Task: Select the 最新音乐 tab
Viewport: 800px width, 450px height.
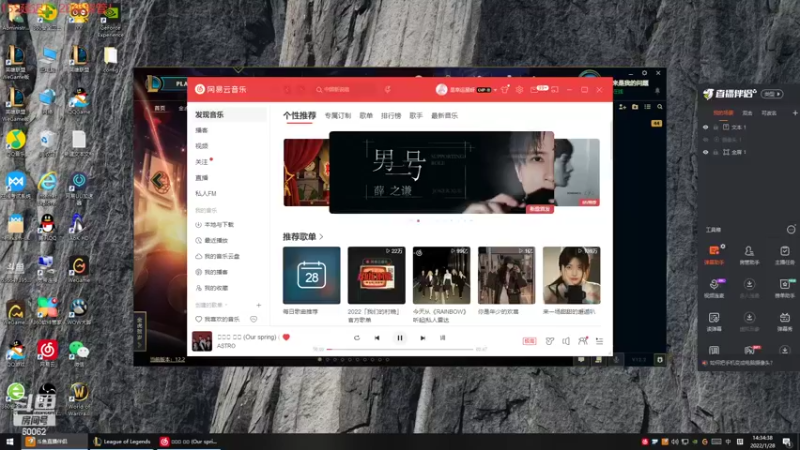Action: tap(444, 116)
